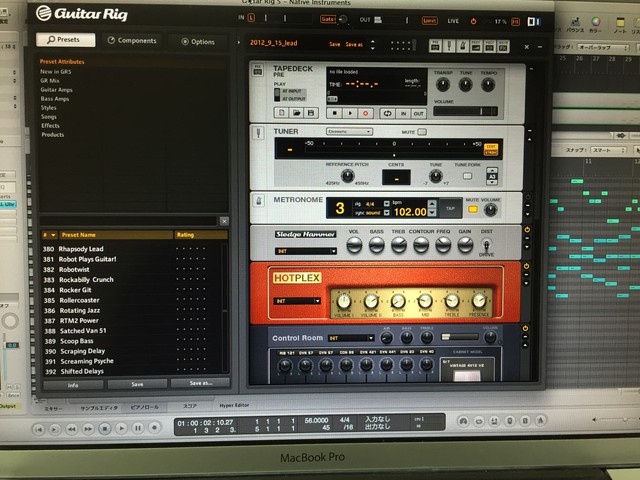Start Tapedeck playback with play icon
This screenshot has height=480, width=640.
tap(350, 113)
